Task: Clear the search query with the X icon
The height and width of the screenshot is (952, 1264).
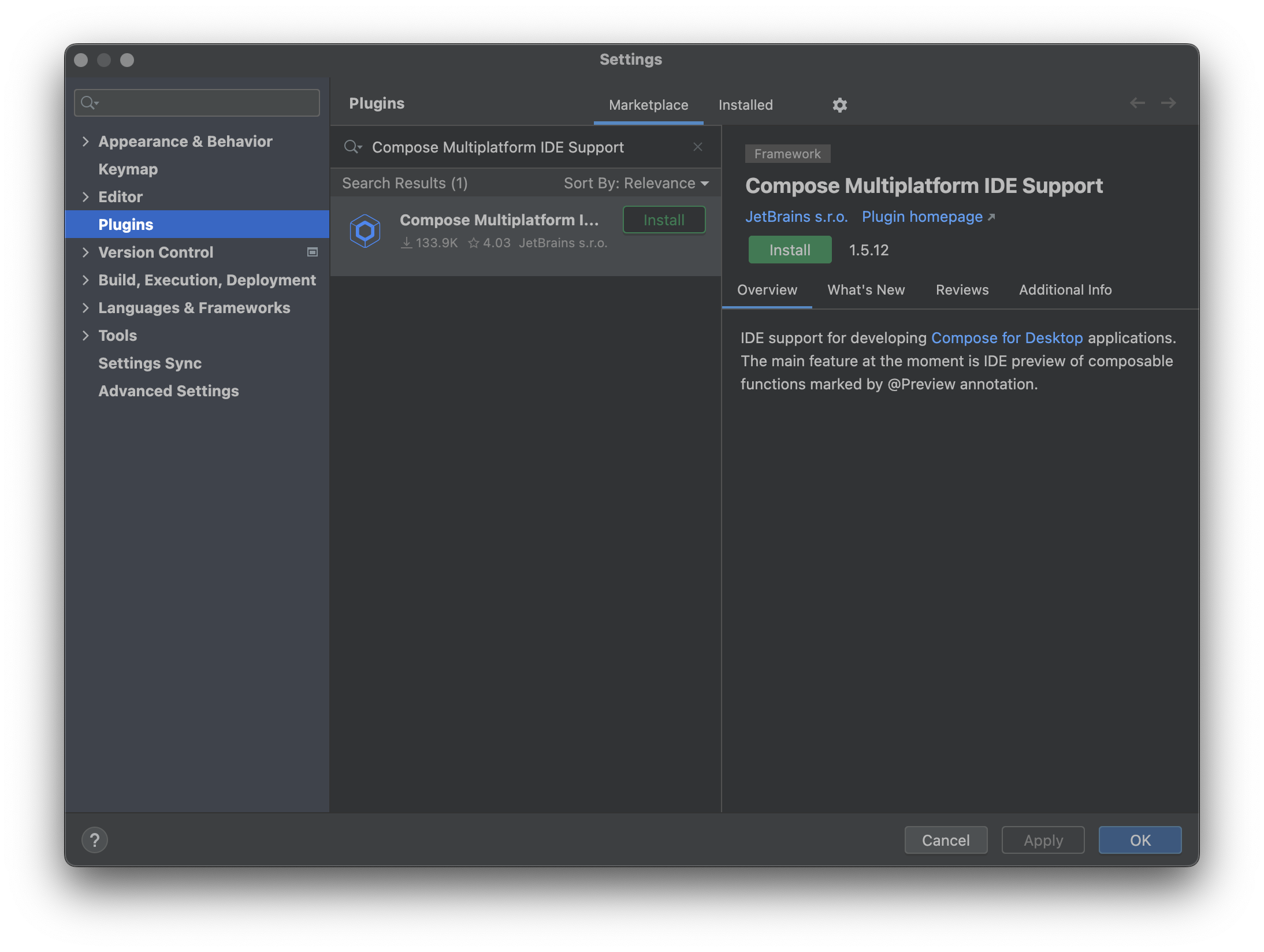Action: click(x=698, y=147)
